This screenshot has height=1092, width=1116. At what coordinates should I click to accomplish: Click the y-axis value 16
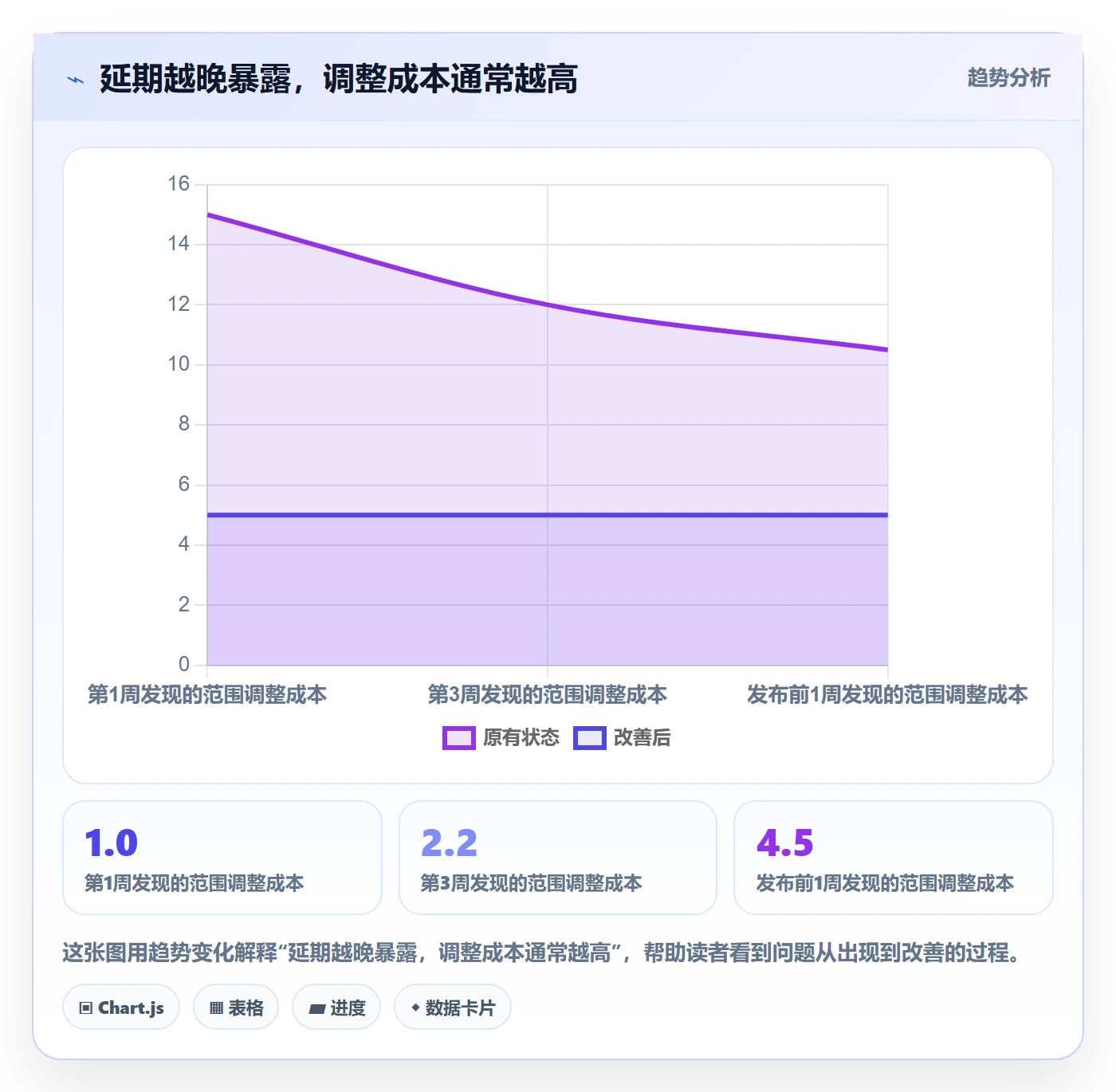pos(179,184)
